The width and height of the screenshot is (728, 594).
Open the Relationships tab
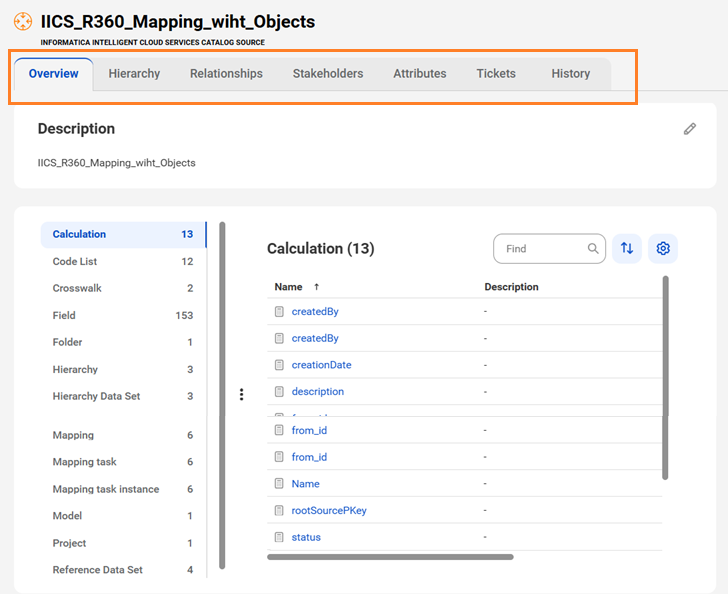(x=226, y=74)
